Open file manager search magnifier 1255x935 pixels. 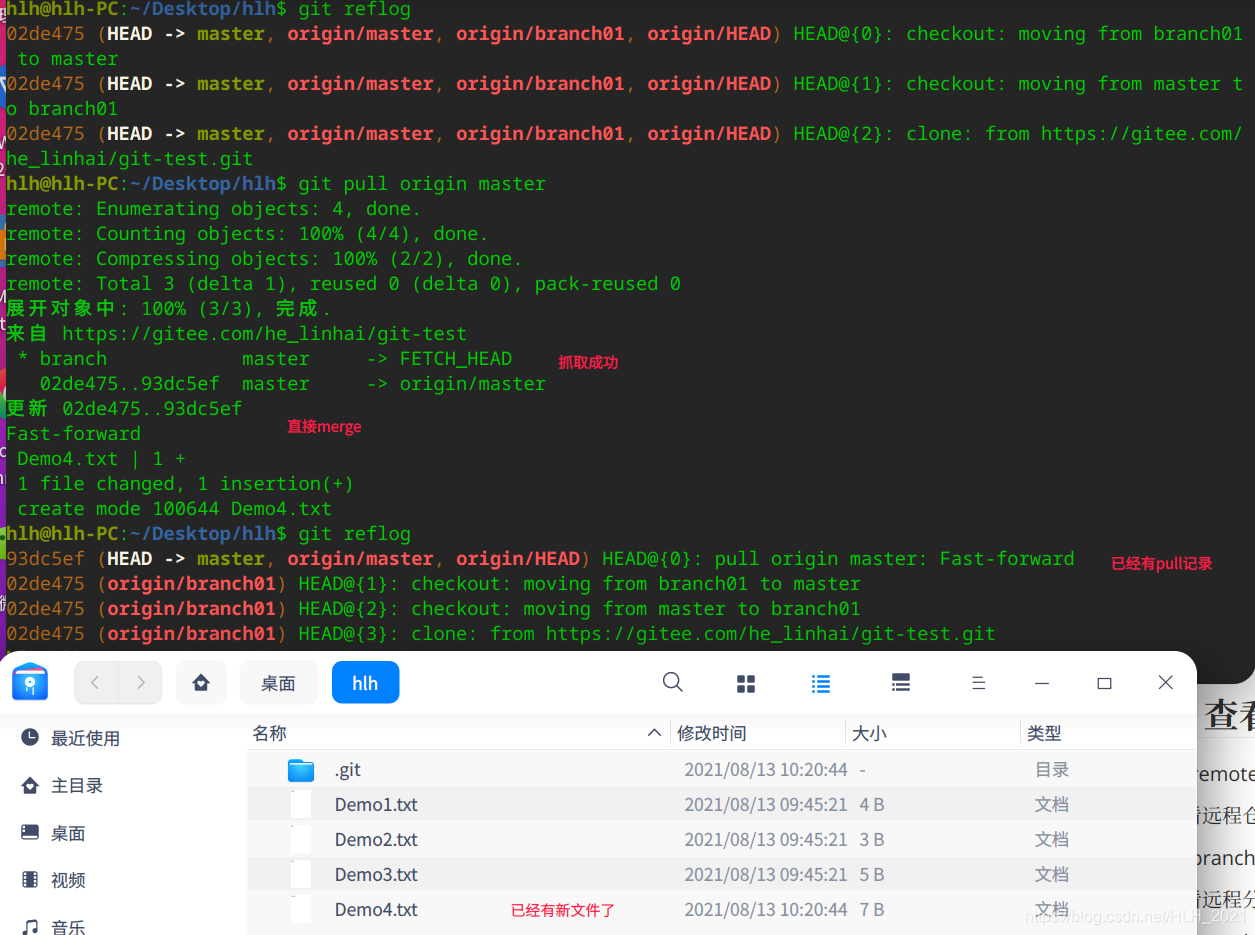click(673, 682)
